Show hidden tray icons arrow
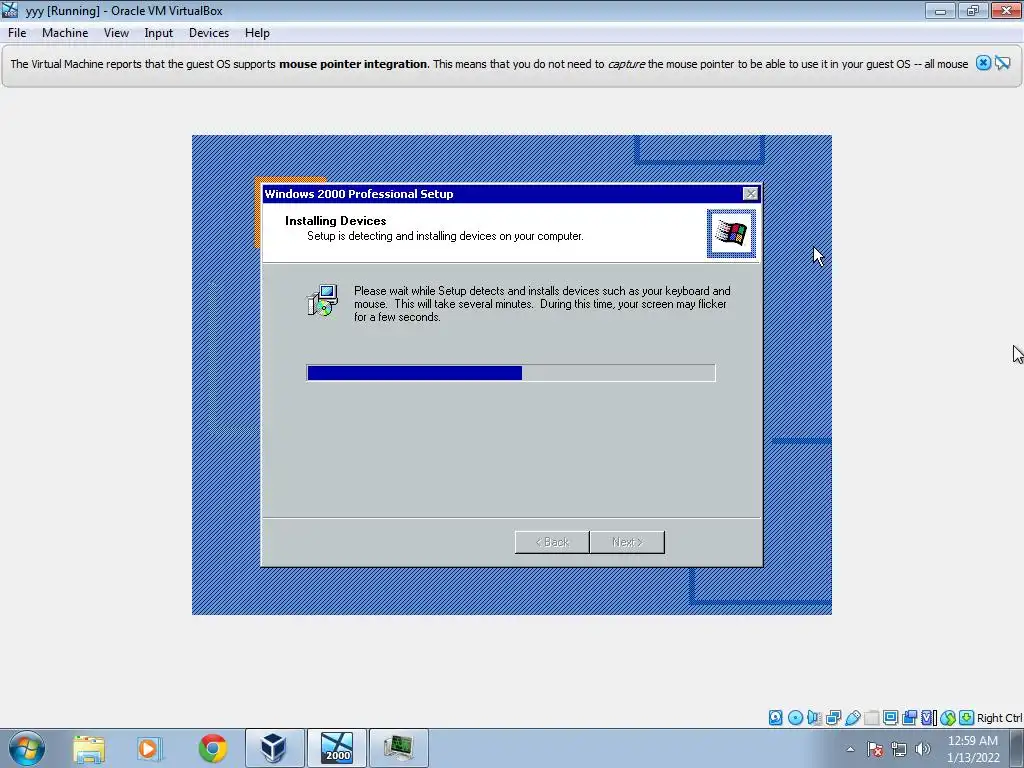The height and width of the screenshot is (768, 1024). tap(850, 749)
